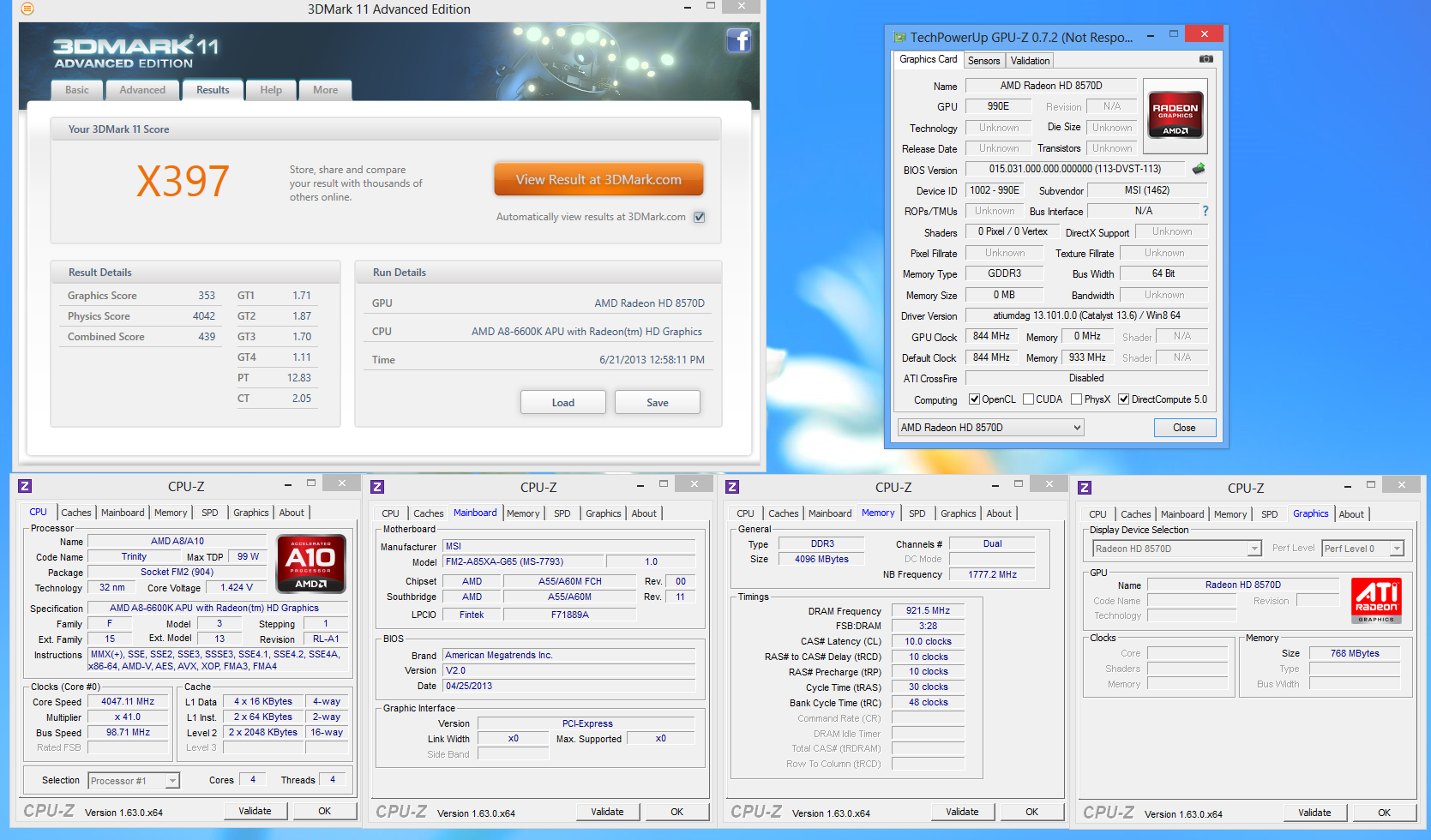This screenshot has height=840, width=1431.
Task: Open the Help tab in 3DMark
Action: click(x=271, y=90)
